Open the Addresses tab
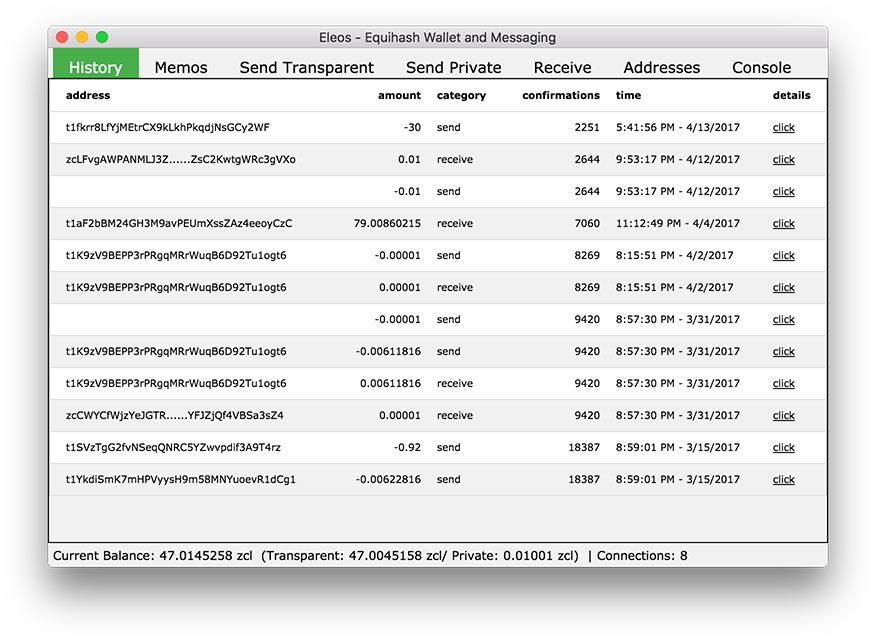876x641 pixels. (661, 68)
